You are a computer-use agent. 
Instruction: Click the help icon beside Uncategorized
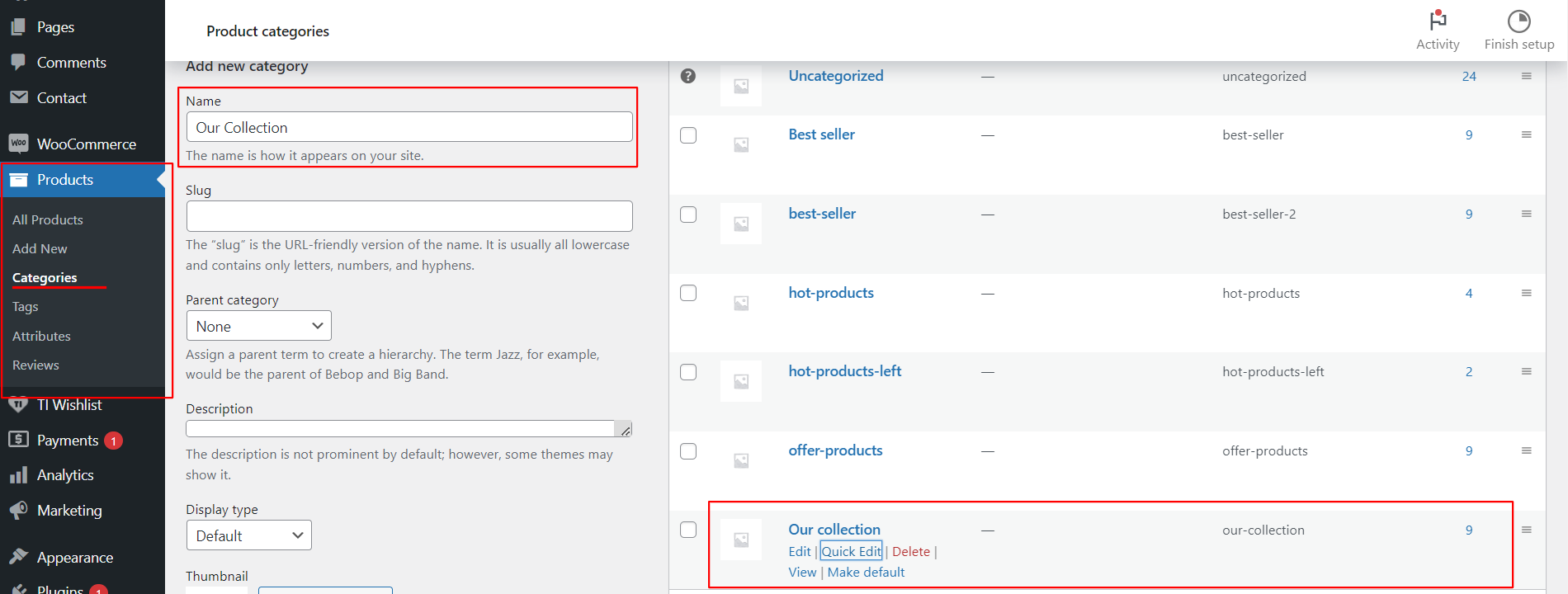point(687,76)
